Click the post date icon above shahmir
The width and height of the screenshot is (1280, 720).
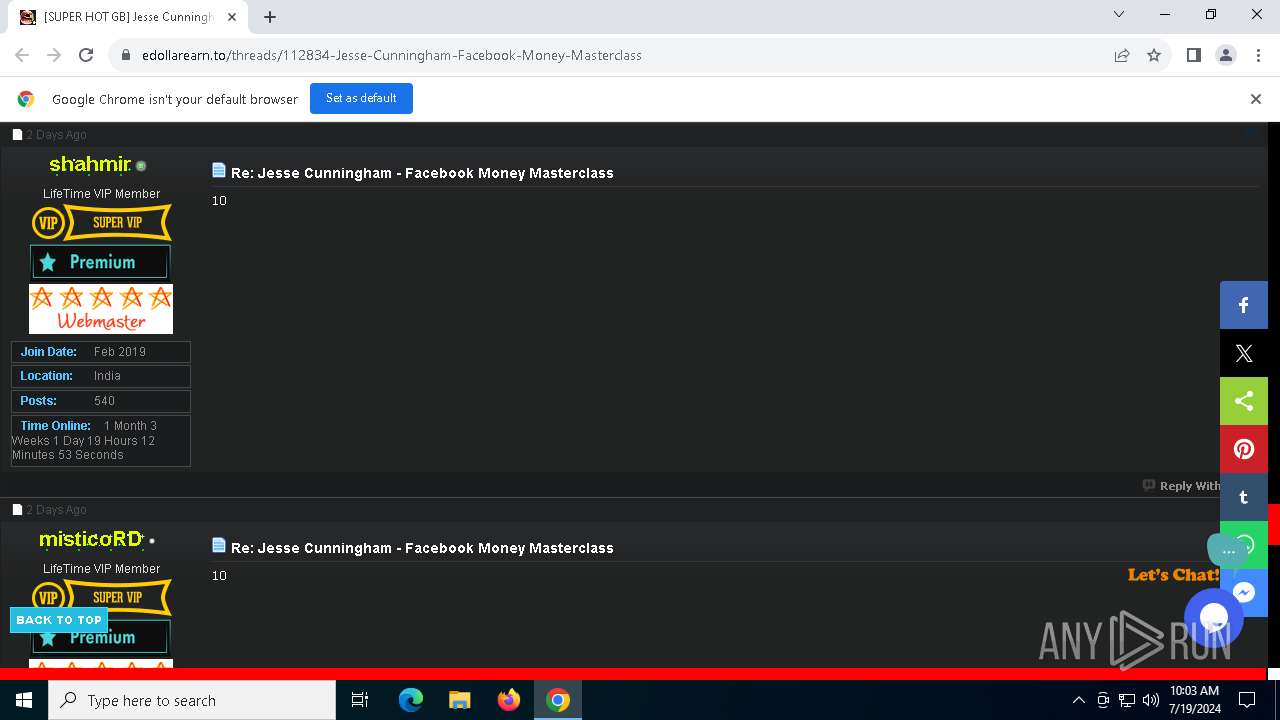(17, 134)
